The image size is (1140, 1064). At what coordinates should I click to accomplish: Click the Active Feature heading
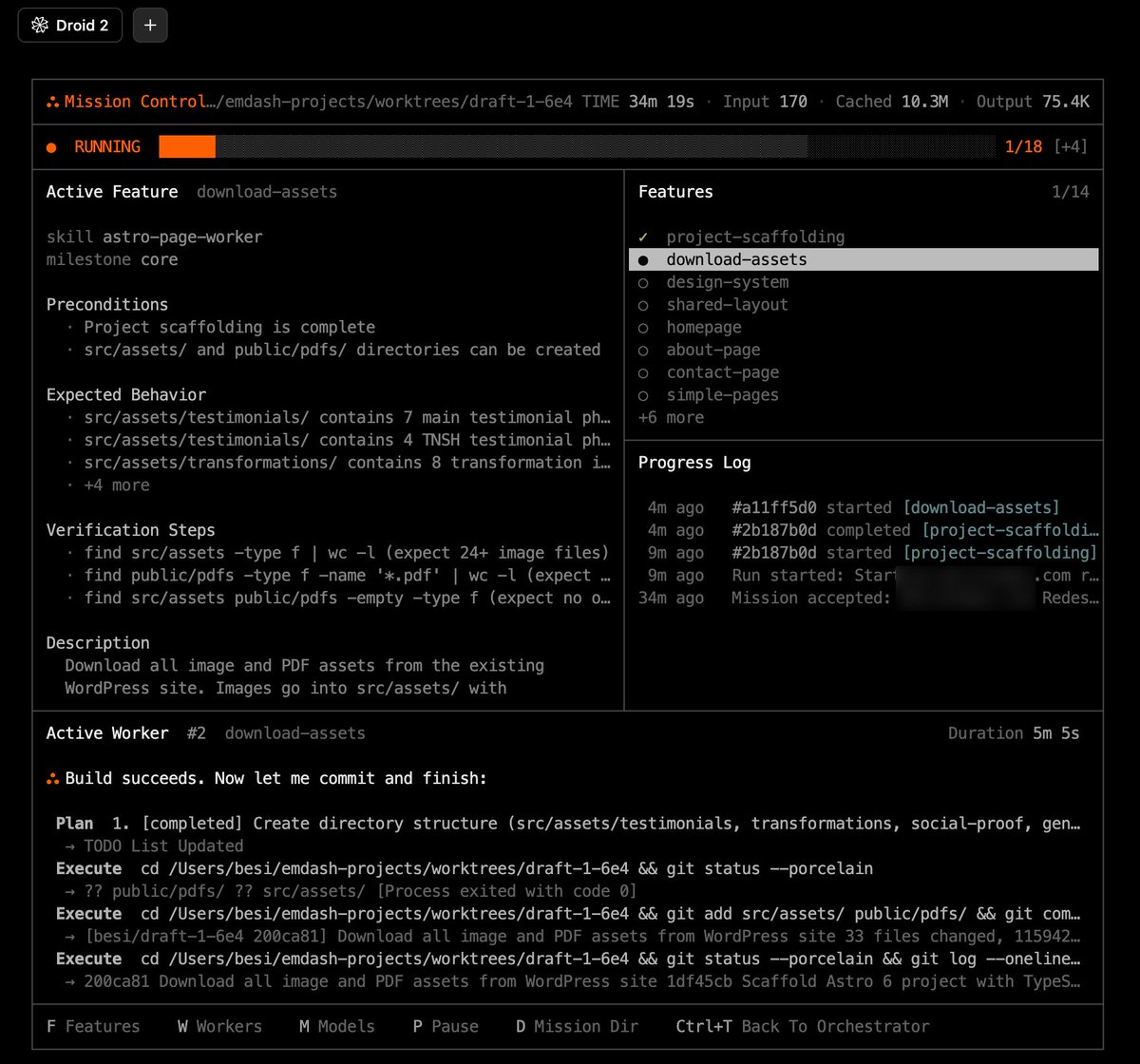tap(112, 192)
